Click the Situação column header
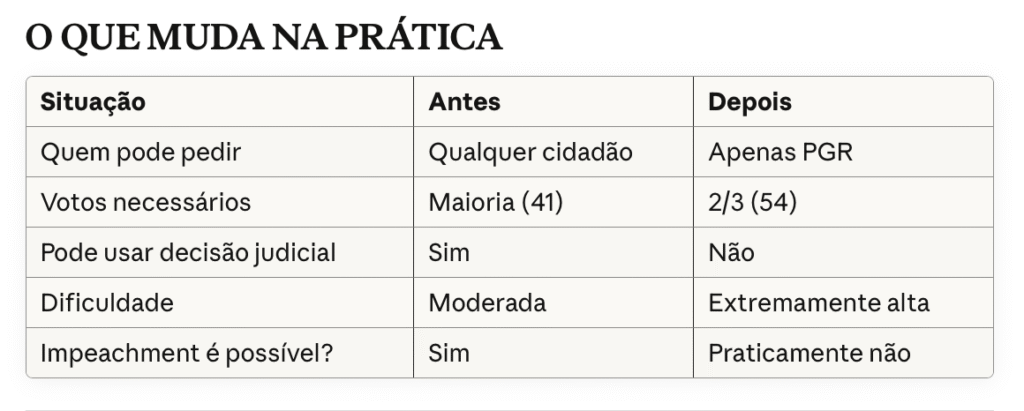Image resolution: width=1024 pixels, height=411 pixels. [x=93, y=102]
